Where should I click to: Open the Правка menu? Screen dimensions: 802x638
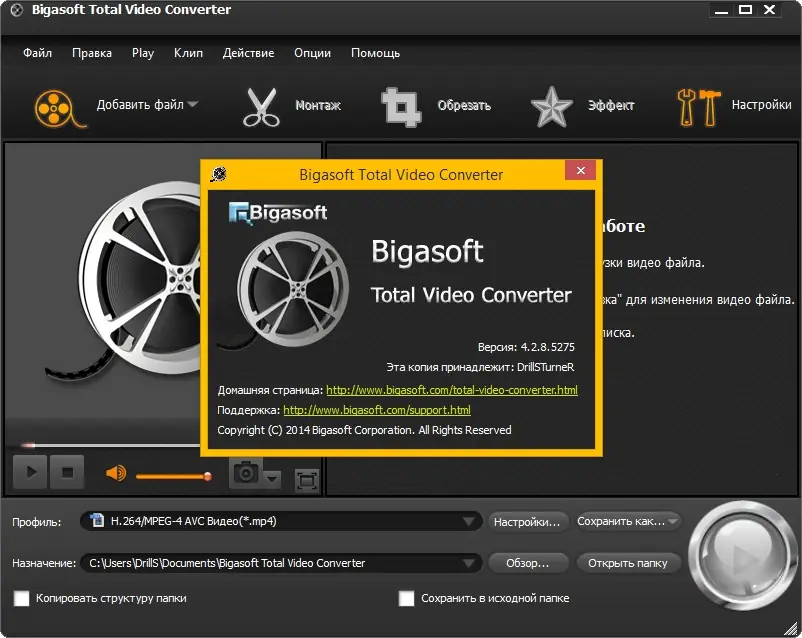click(92, 53)
